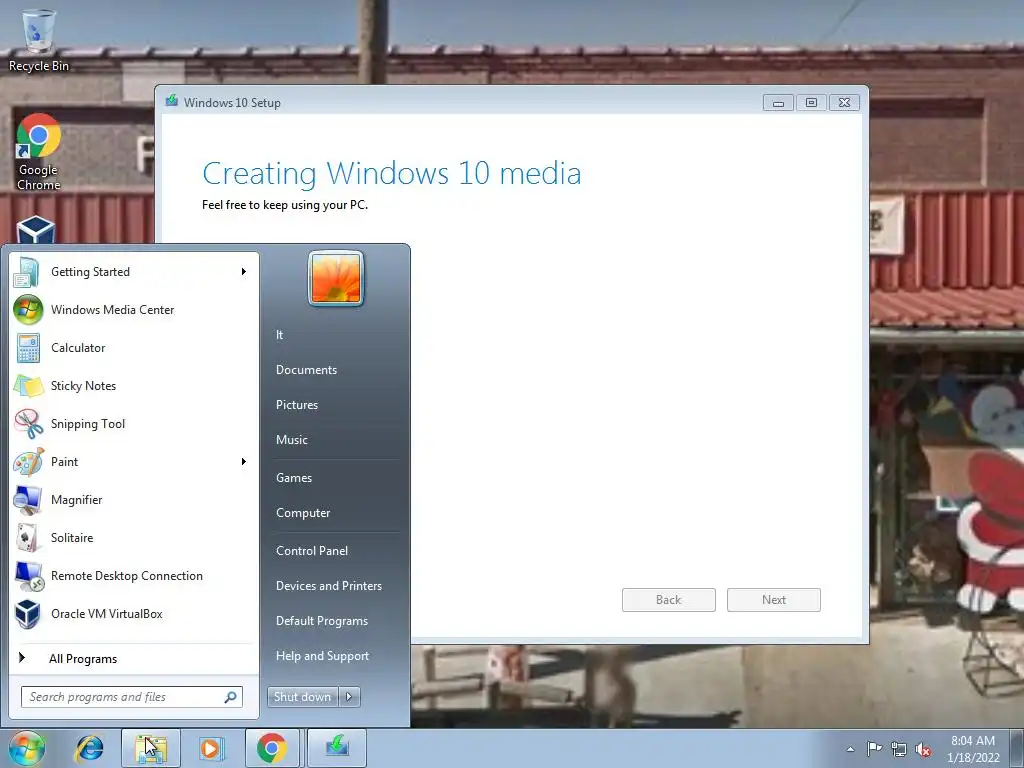Close the Windows 10 Setup window
The image size is (1024, 768).
844,103
